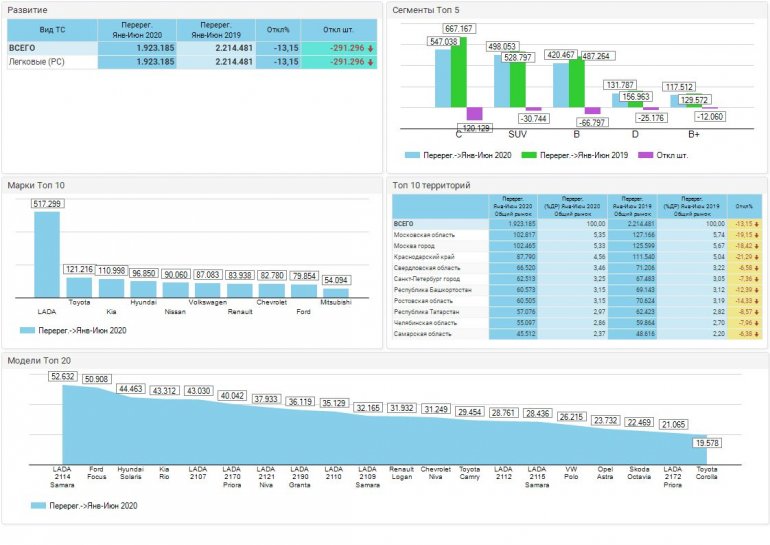Sort territories table by Откл% column header
The width and height of the screenshot is (770, 545).
click(x=745, y=206)
